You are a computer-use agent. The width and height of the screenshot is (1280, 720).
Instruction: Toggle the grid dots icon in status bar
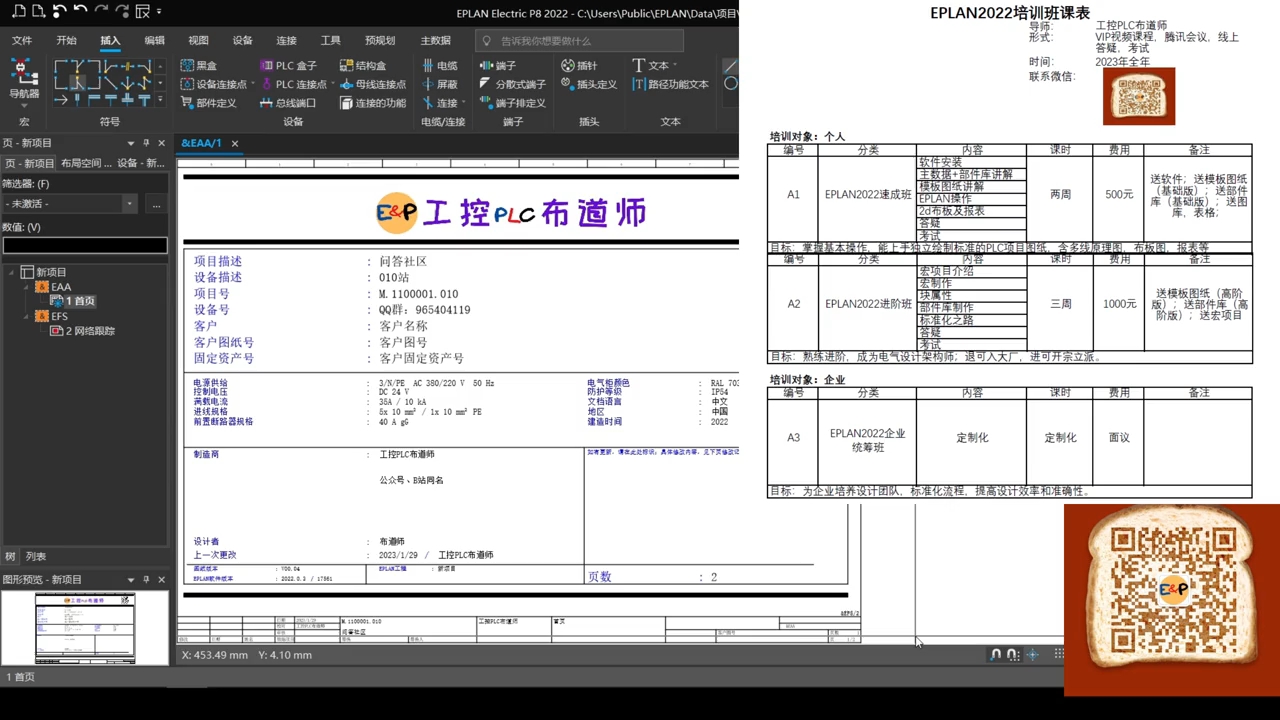coord(1058,655)
